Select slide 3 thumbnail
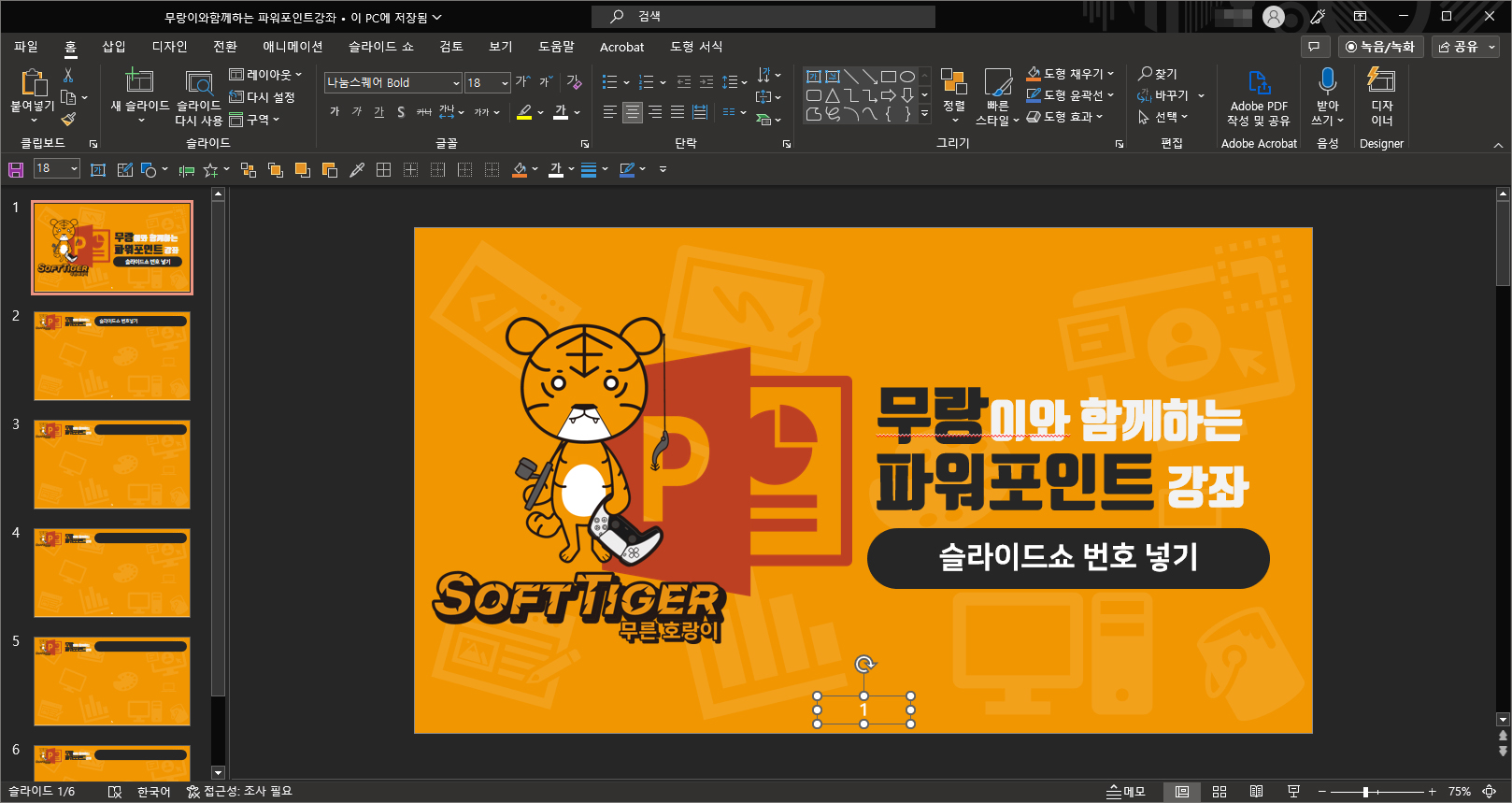1512x803 pixels. [112, 465]
